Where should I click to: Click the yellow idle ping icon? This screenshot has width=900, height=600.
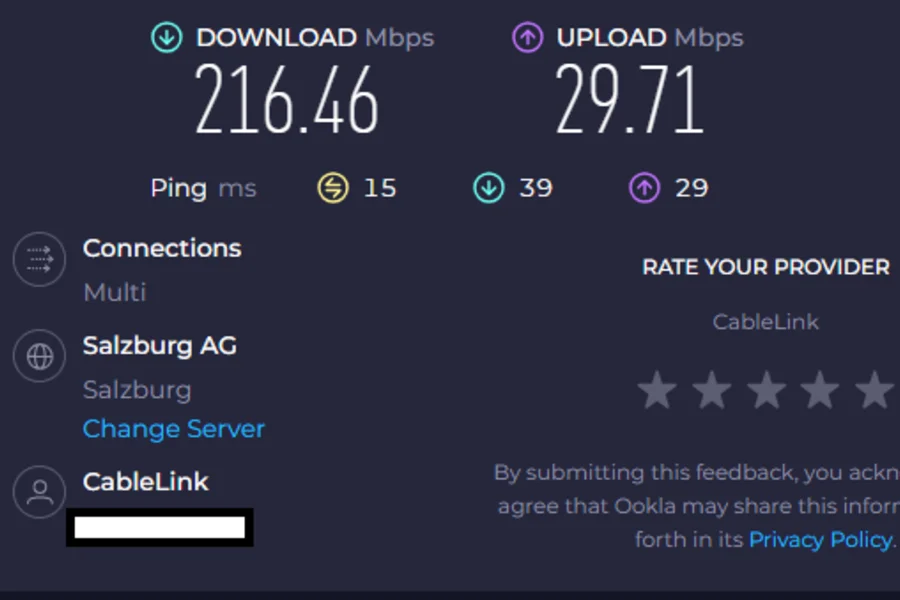pos(332,187)
